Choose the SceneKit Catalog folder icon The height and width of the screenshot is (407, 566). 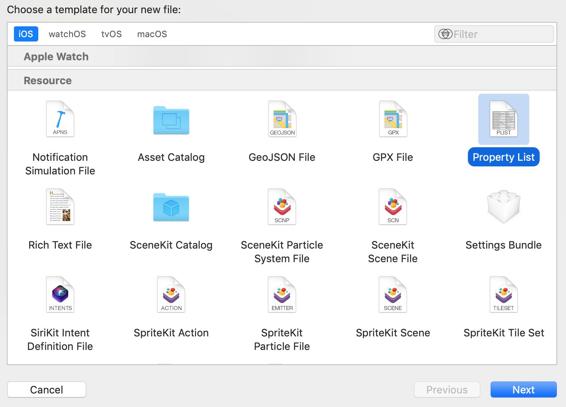[x=171, y=207]
